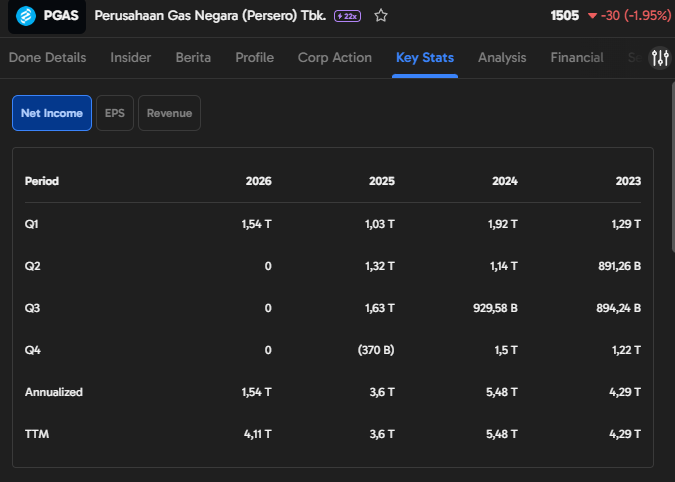Click TTM 2024 value 5,48 T
This screenshot has height=482, width=675.
[x=502, y=434]
